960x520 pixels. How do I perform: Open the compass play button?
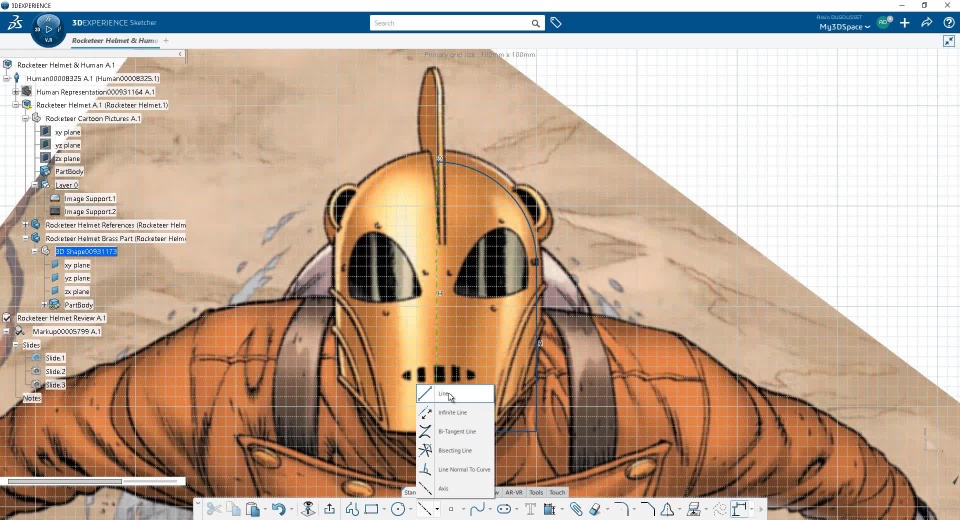(49, 29)
